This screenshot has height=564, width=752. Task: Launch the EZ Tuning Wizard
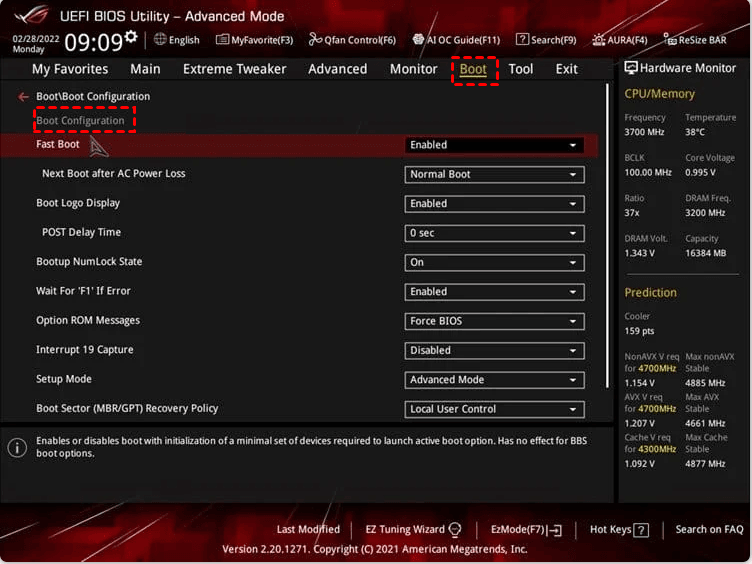(413, 529)
